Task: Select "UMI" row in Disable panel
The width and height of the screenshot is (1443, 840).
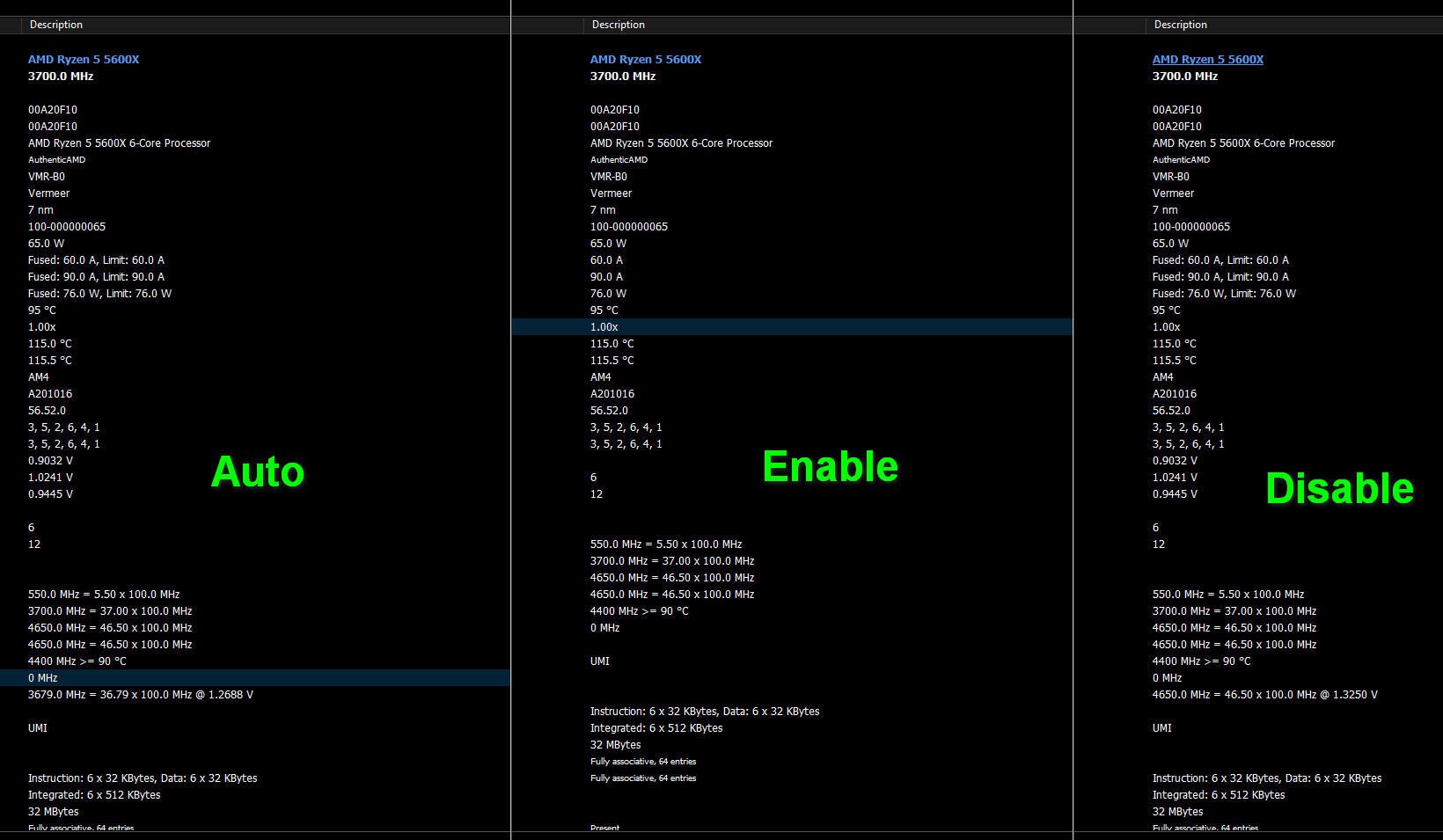Action: click(1162, 728)
